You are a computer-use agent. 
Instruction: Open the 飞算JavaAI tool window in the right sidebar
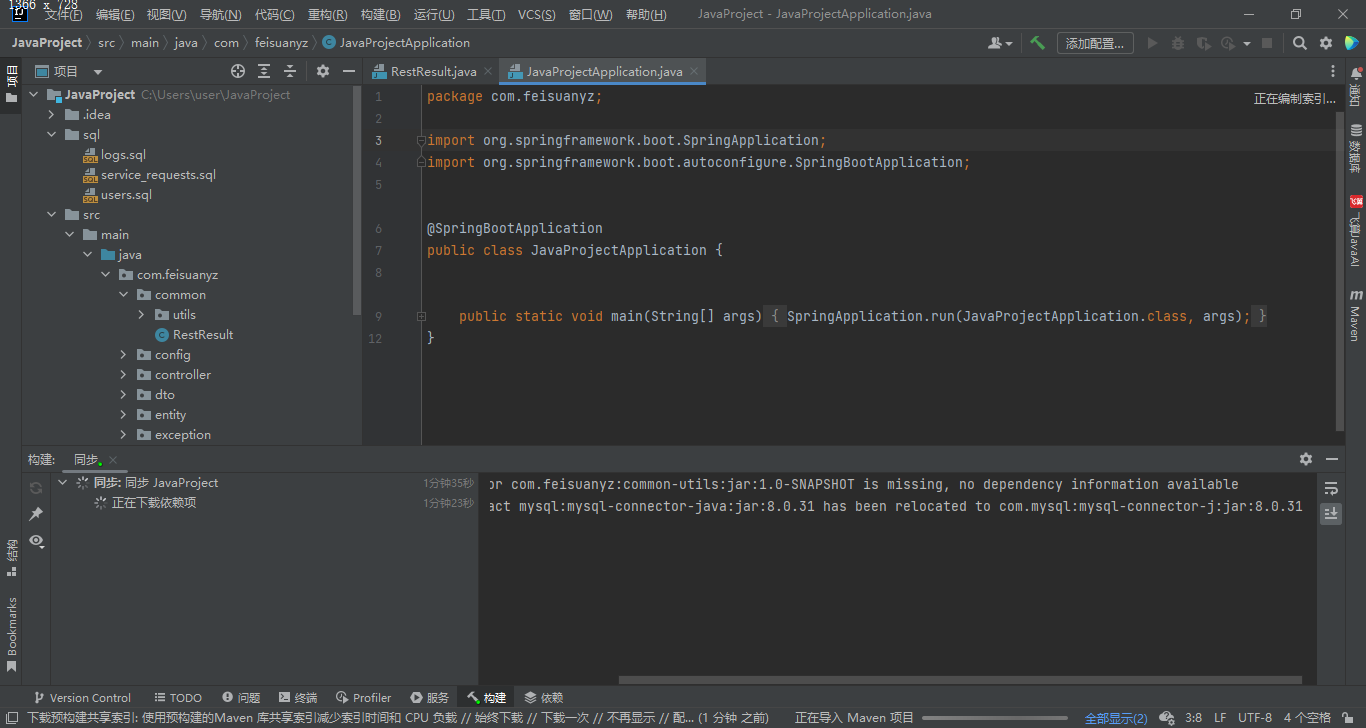pyautogui.click(x=1356, y=231)
